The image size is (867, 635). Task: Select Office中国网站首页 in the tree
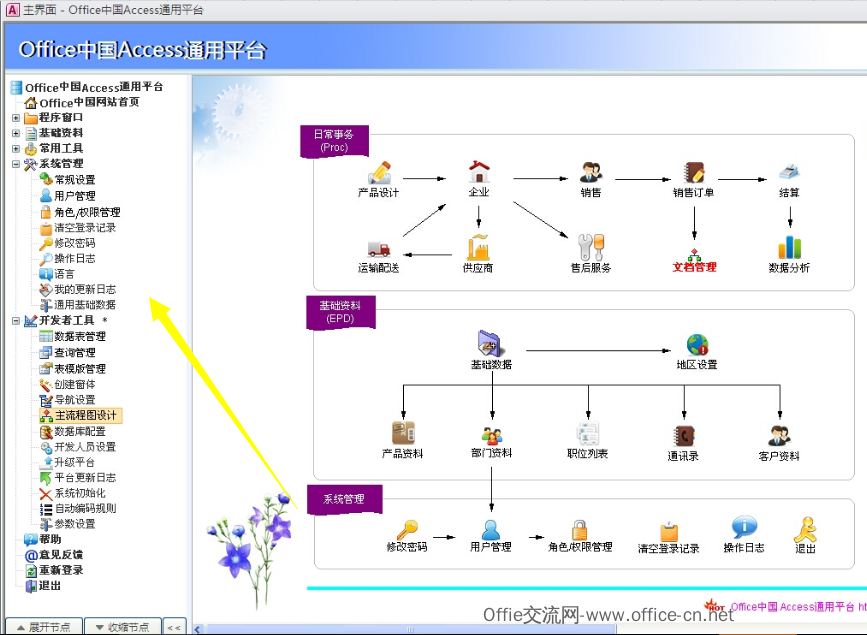point(89,102)
